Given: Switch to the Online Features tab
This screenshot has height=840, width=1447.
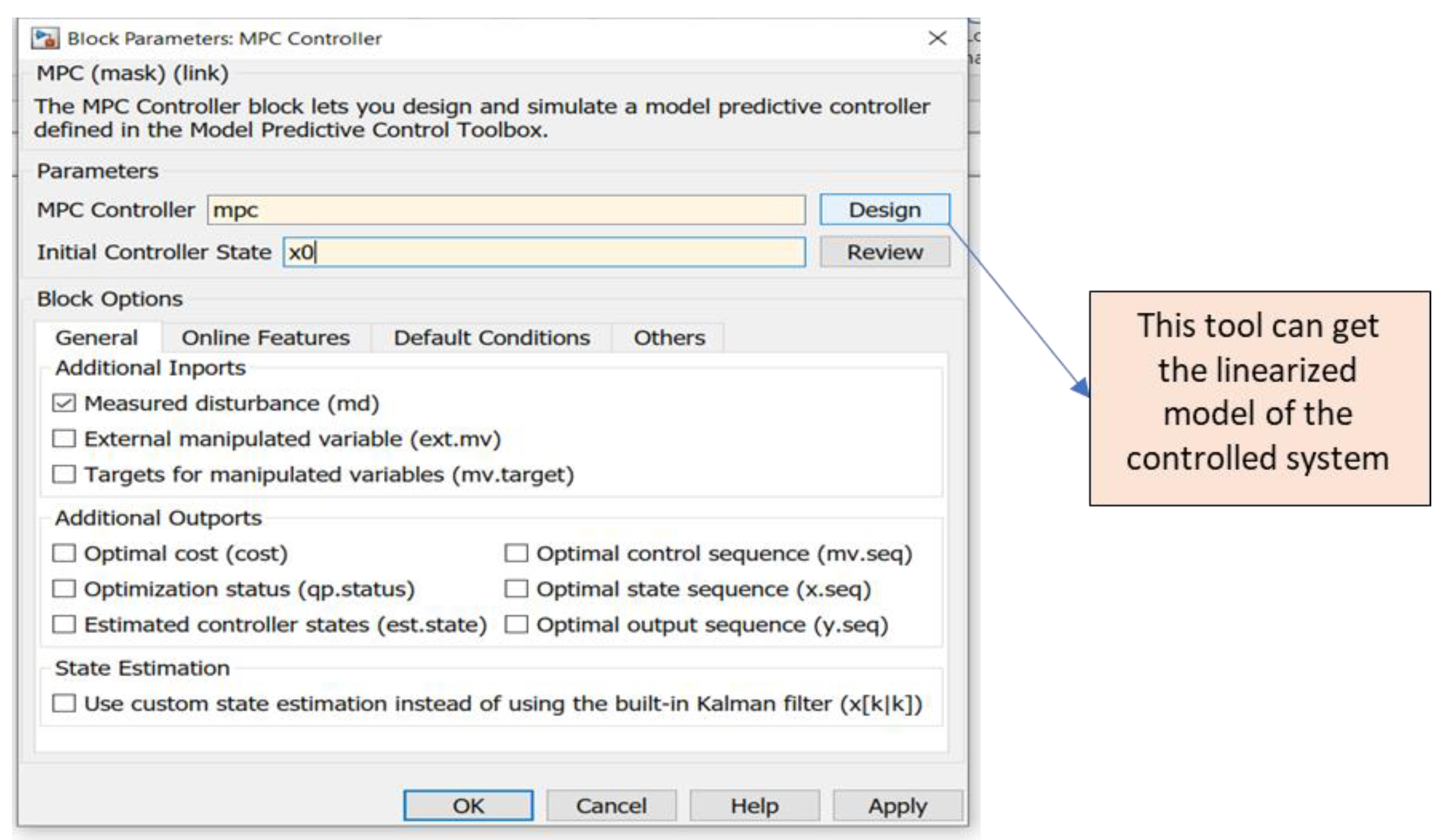Looking at the screenshot, I should click(x=265, y=338).
